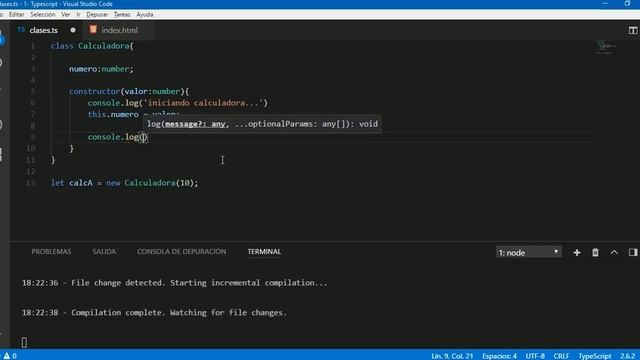Open the Depurar menu
Viewport: 640px width, 360px height.
(x=97, y=15)
